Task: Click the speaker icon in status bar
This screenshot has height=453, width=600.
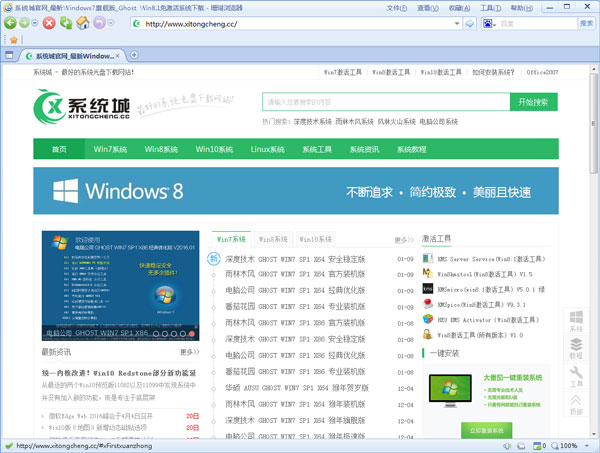Action: point(508,446)
